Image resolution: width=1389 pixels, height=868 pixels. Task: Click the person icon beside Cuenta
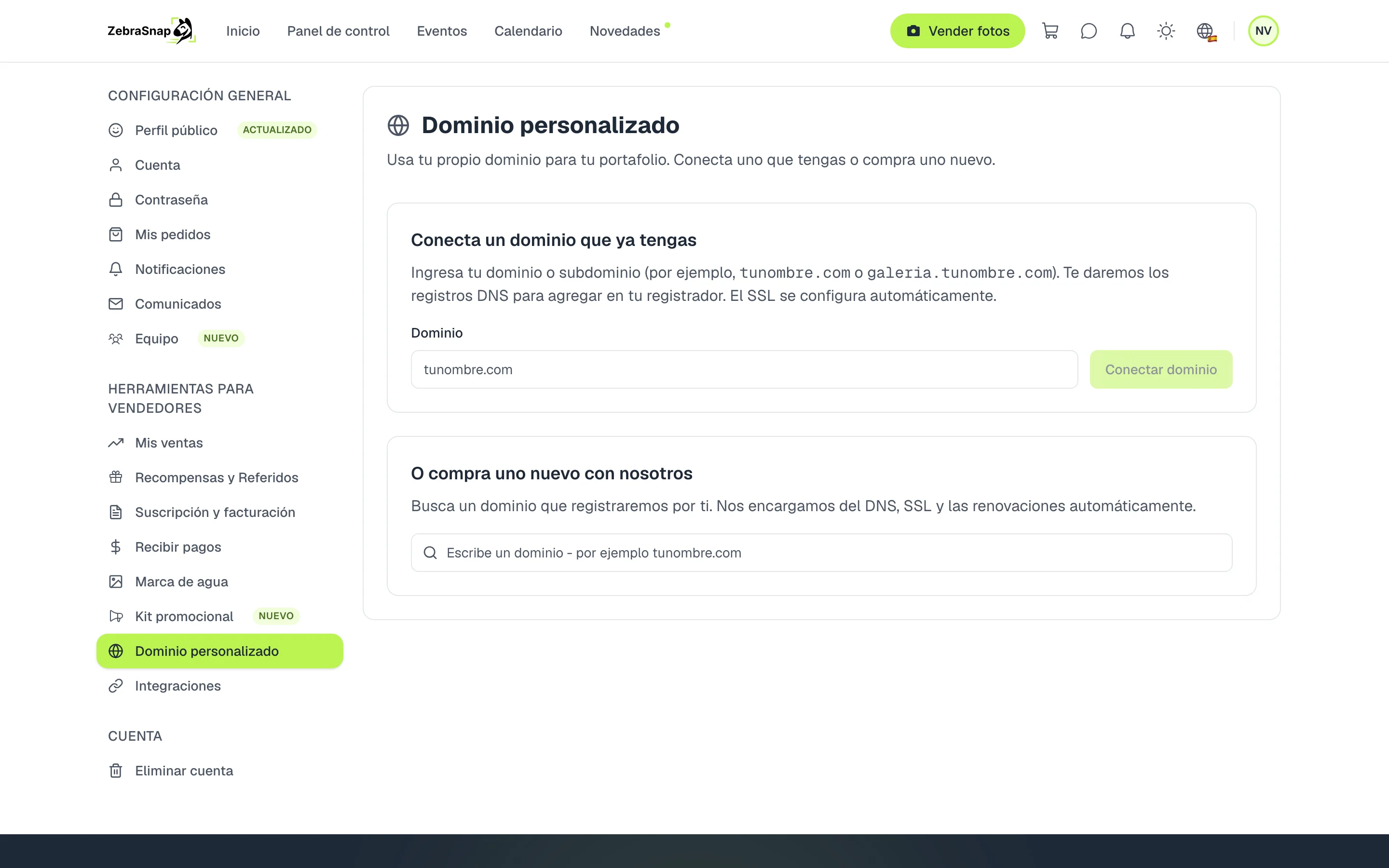[116, 165]
